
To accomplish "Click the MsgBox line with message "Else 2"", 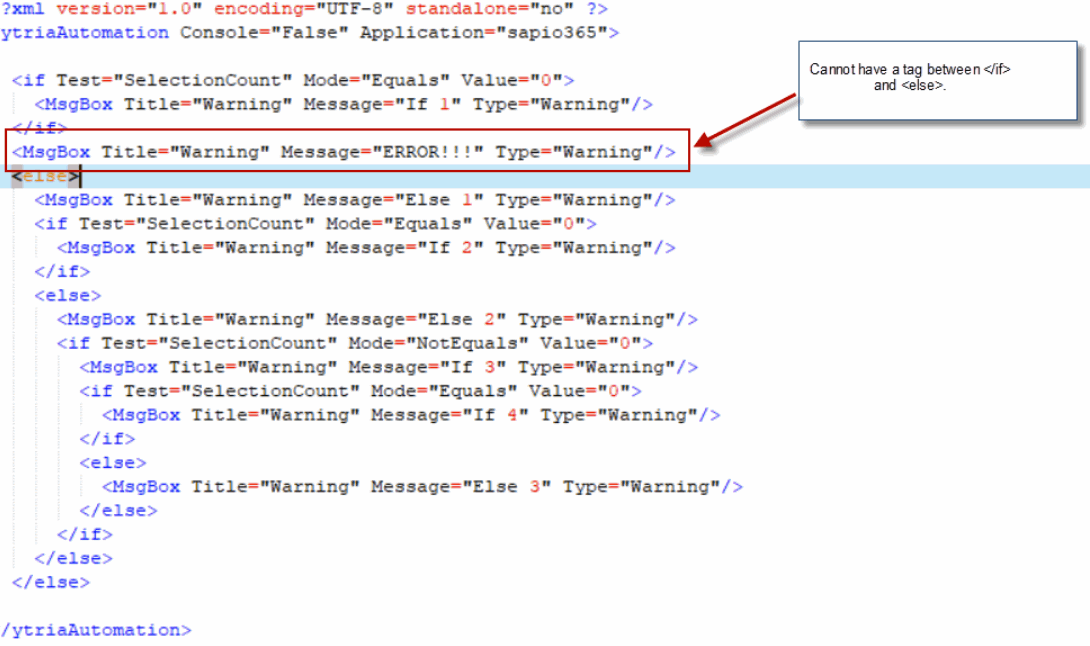I will tap(376, 320).
